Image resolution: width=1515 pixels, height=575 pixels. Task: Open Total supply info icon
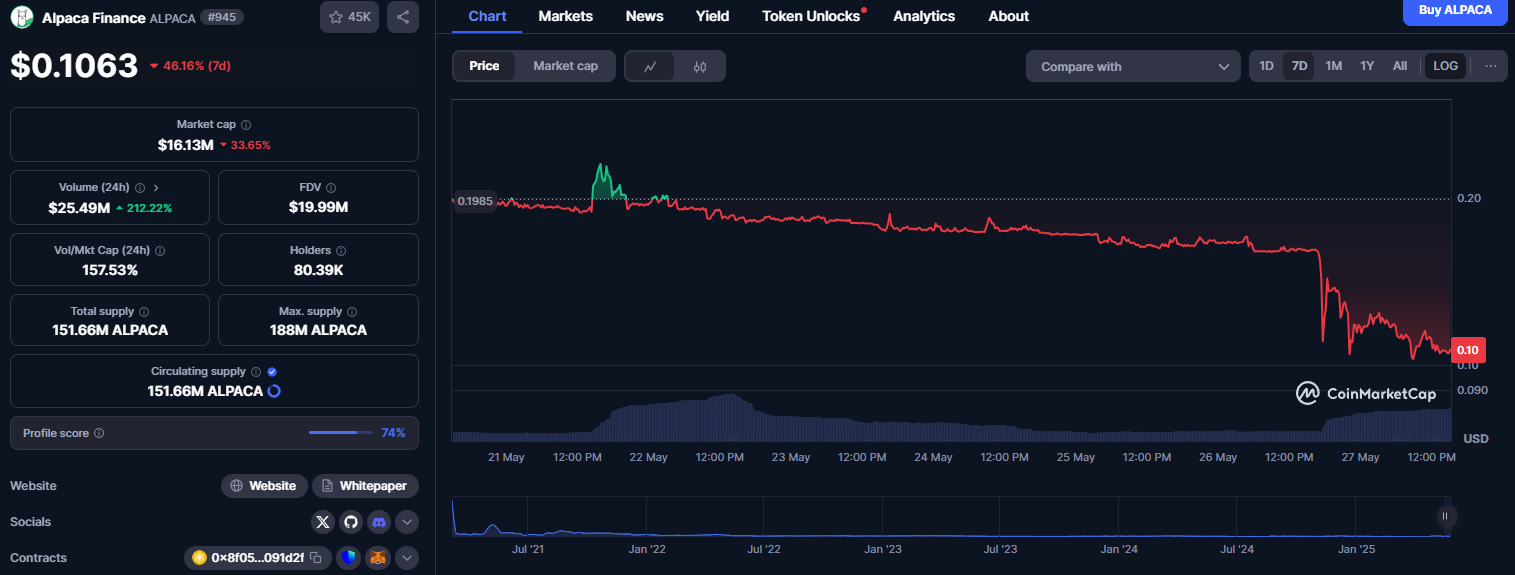pos(144,312)
